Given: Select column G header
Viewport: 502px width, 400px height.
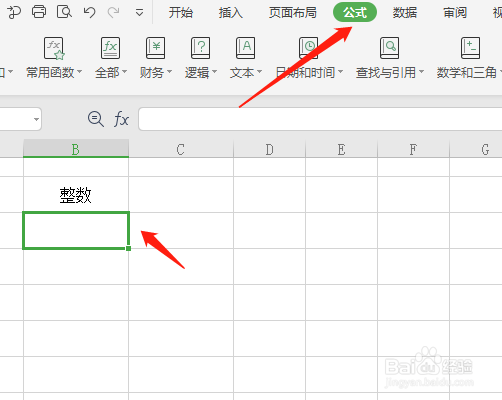Looking at the screenshot, I should point(476,149).
